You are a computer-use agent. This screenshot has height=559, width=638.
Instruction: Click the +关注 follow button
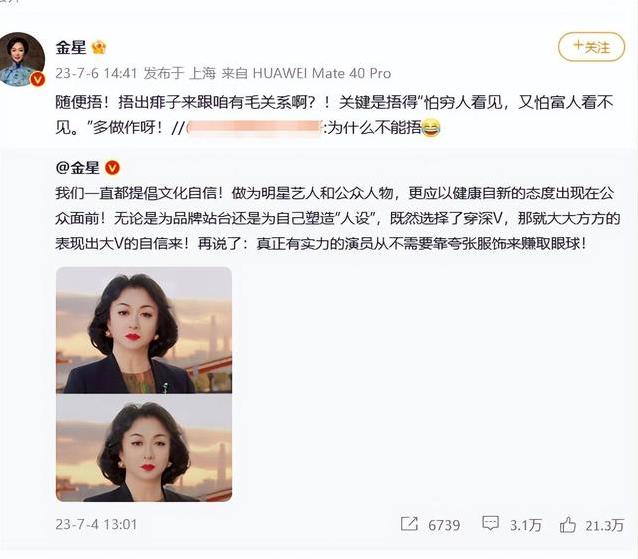pos(591,47)
